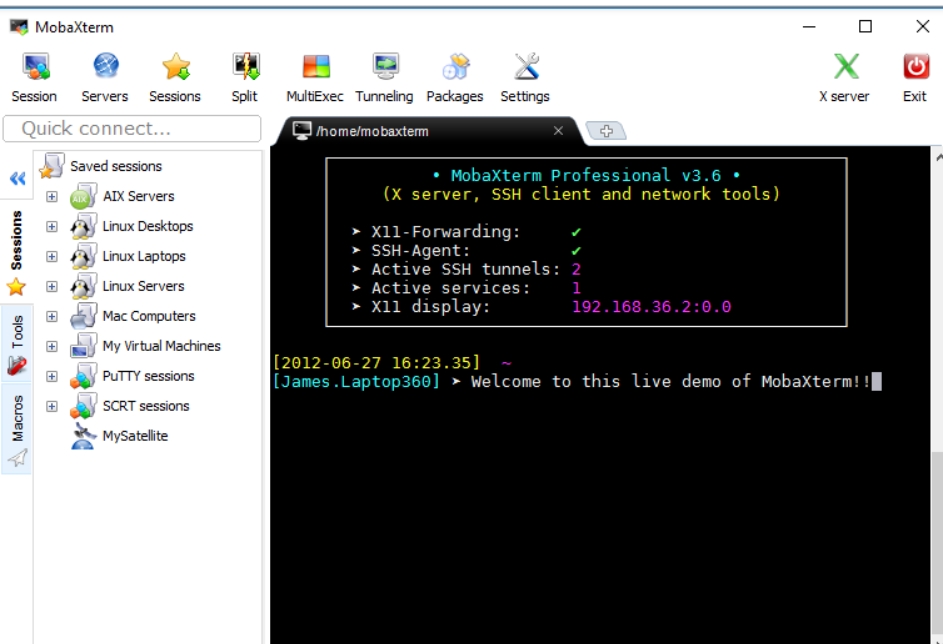Screen dimensions: 943x644
Task: Split the terminal view
Action: (x=246, y=66)
